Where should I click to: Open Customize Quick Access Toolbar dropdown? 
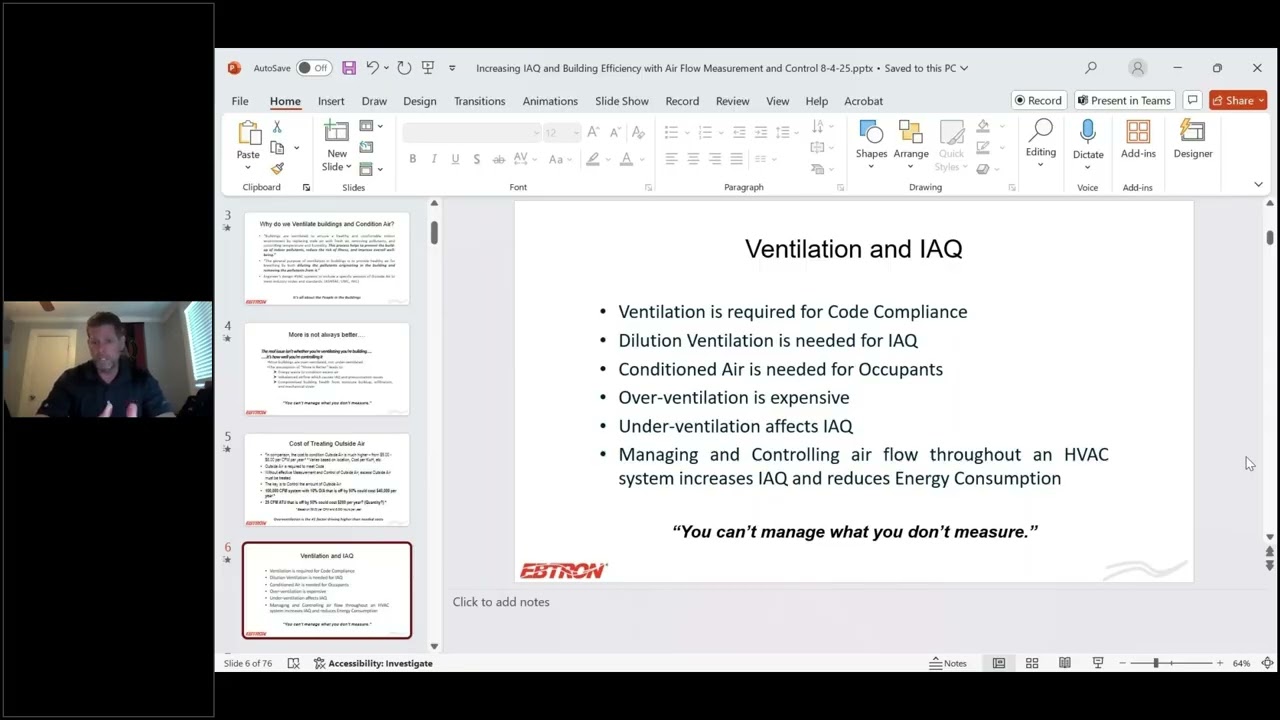pyautogui.click(x=452, y=68)
